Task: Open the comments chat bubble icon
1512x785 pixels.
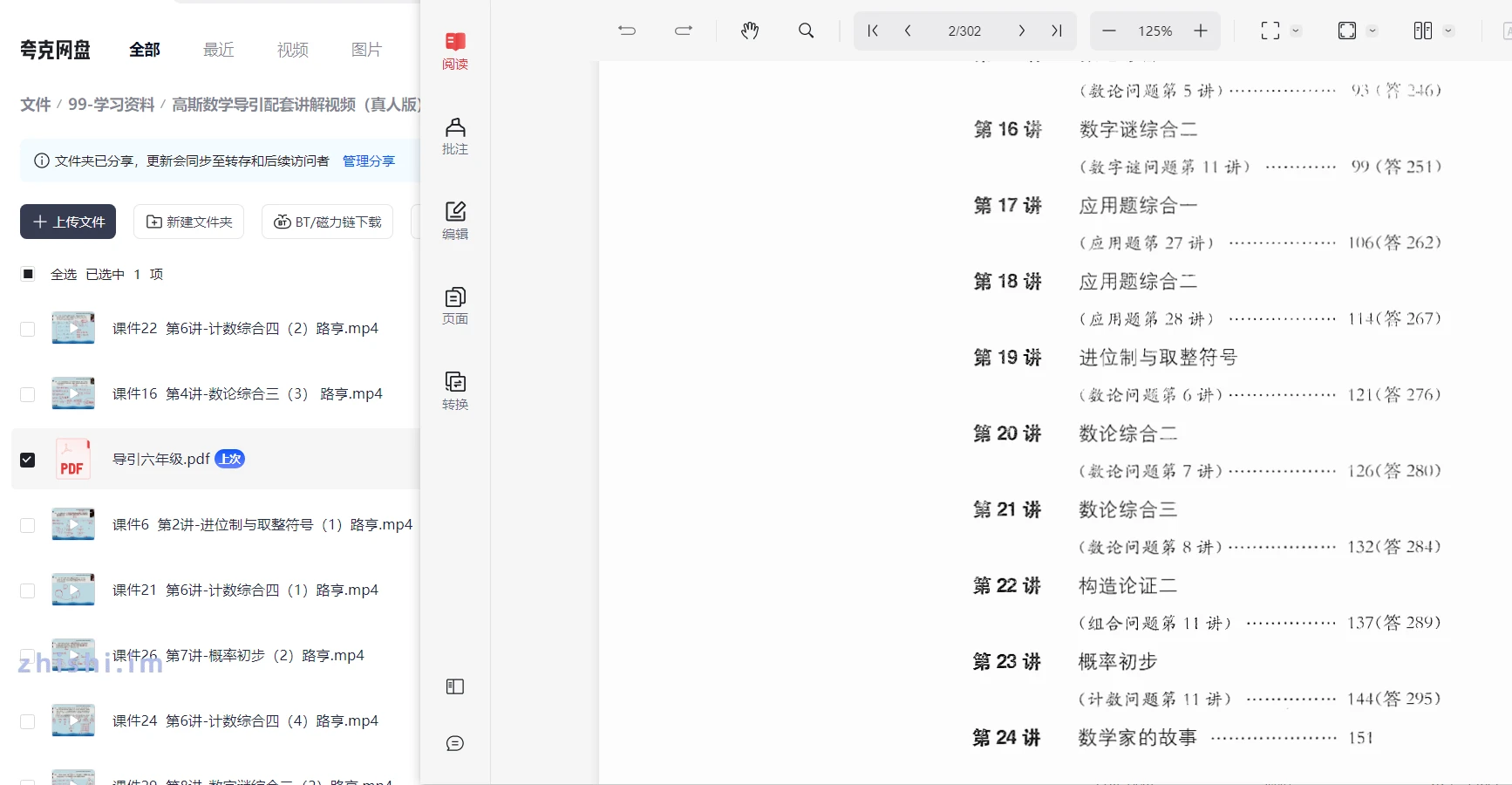Action: pyautogui.click(x=455, y=743)
